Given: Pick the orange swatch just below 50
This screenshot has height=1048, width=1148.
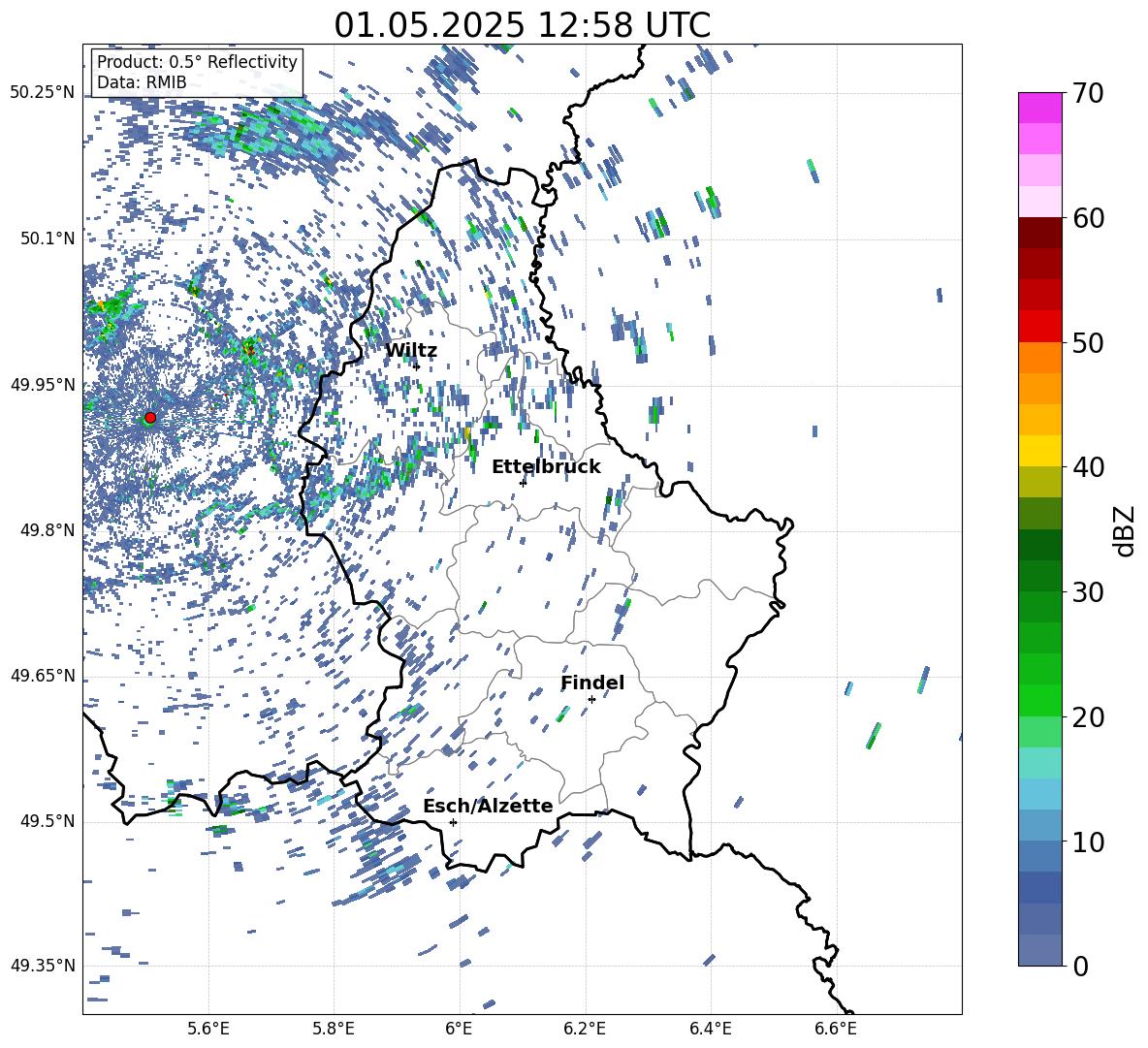Looking at the screenshot, I should click(x=1039, y=358).
